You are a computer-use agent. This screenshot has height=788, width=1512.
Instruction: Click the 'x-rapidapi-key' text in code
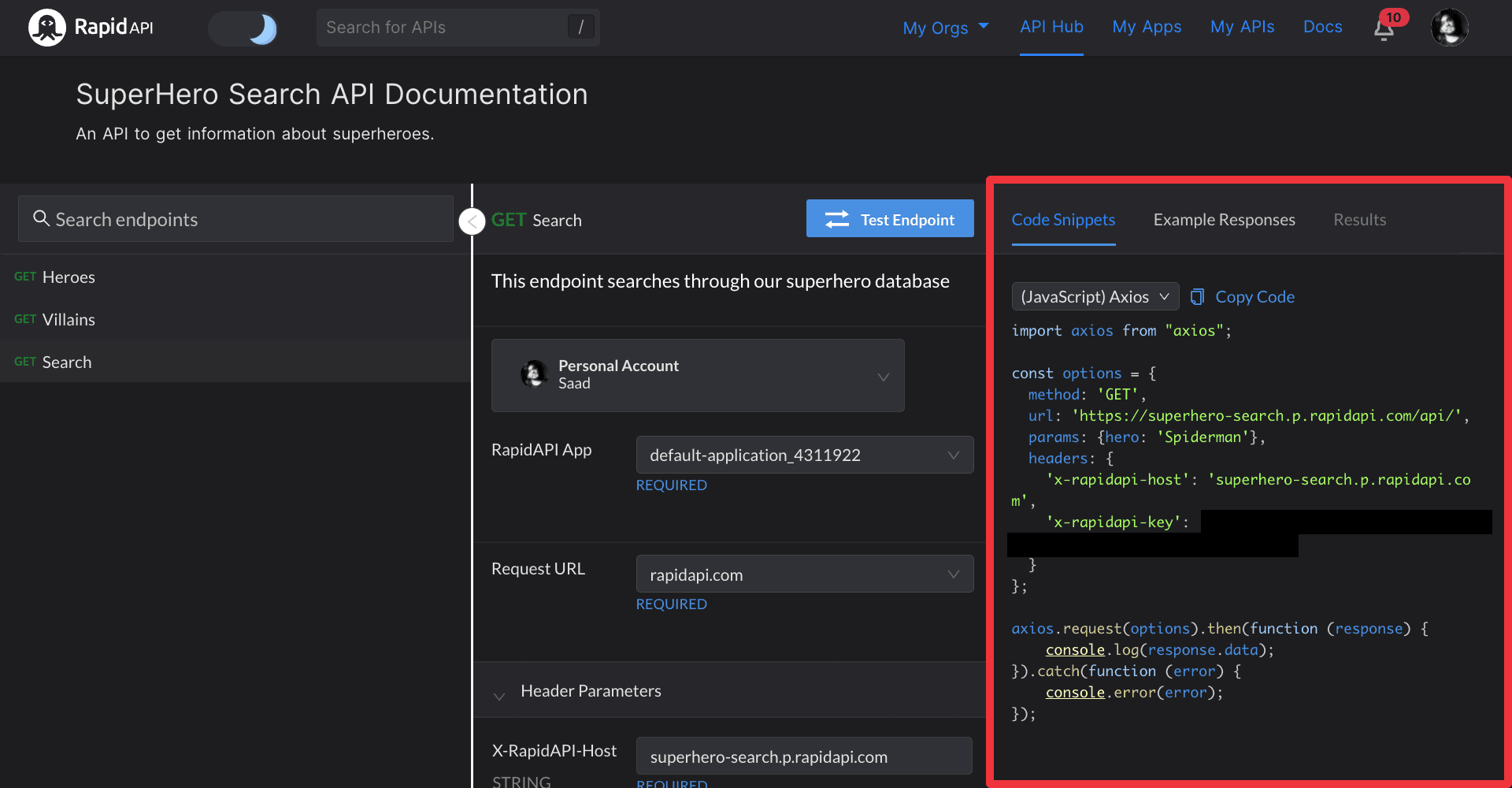pos(1113,522)
